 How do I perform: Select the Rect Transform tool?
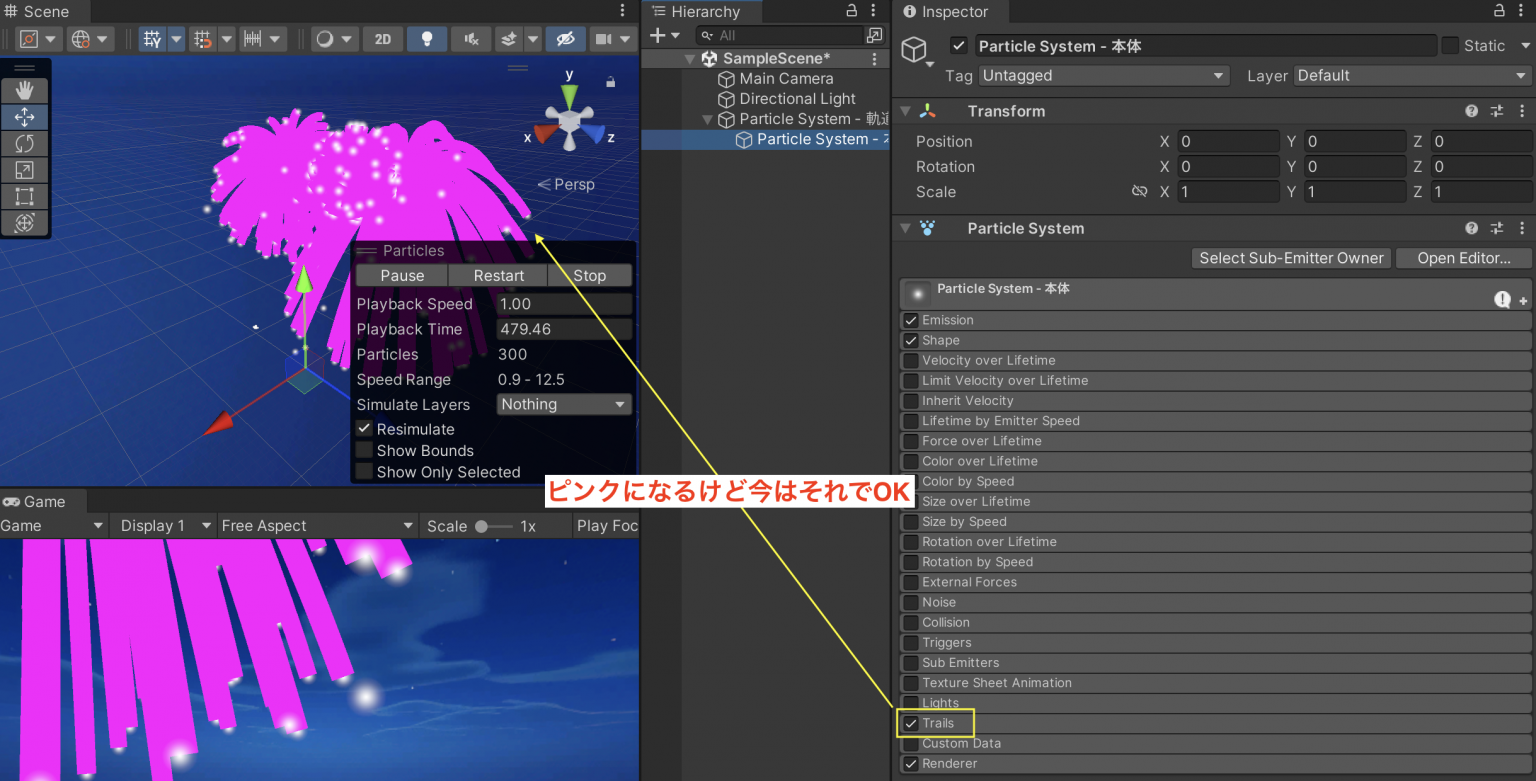click(x=24, y=196)
